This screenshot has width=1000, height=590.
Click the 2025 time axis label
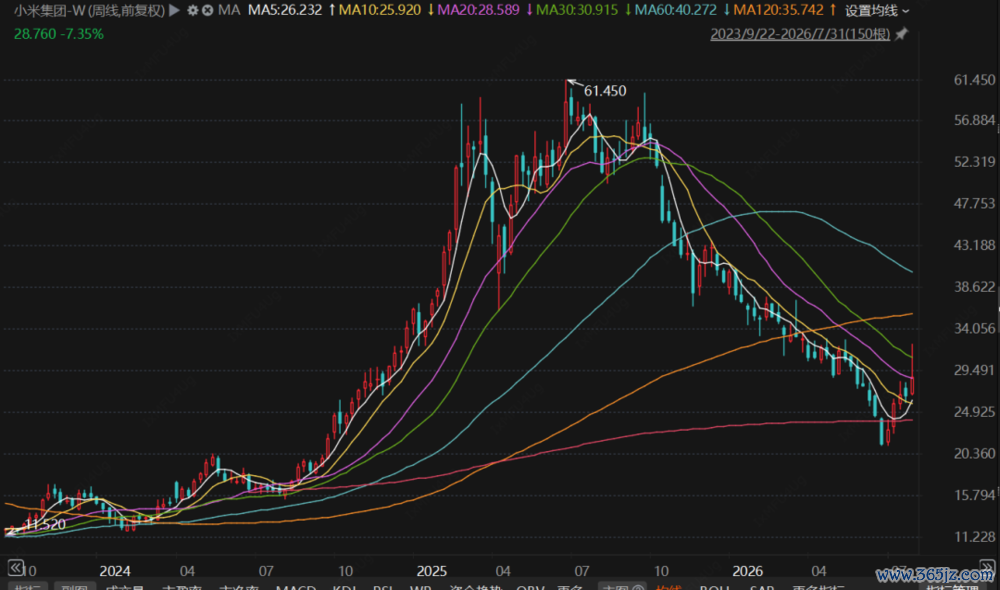pyautogui.click(x=432, y=571)
